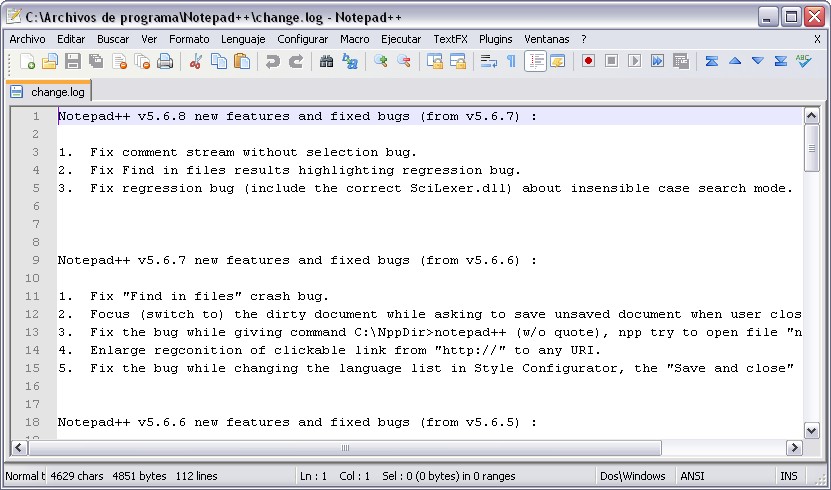
Task: Click the Close All documents icon
Action: pyautogui.click(x=142, y=61)
